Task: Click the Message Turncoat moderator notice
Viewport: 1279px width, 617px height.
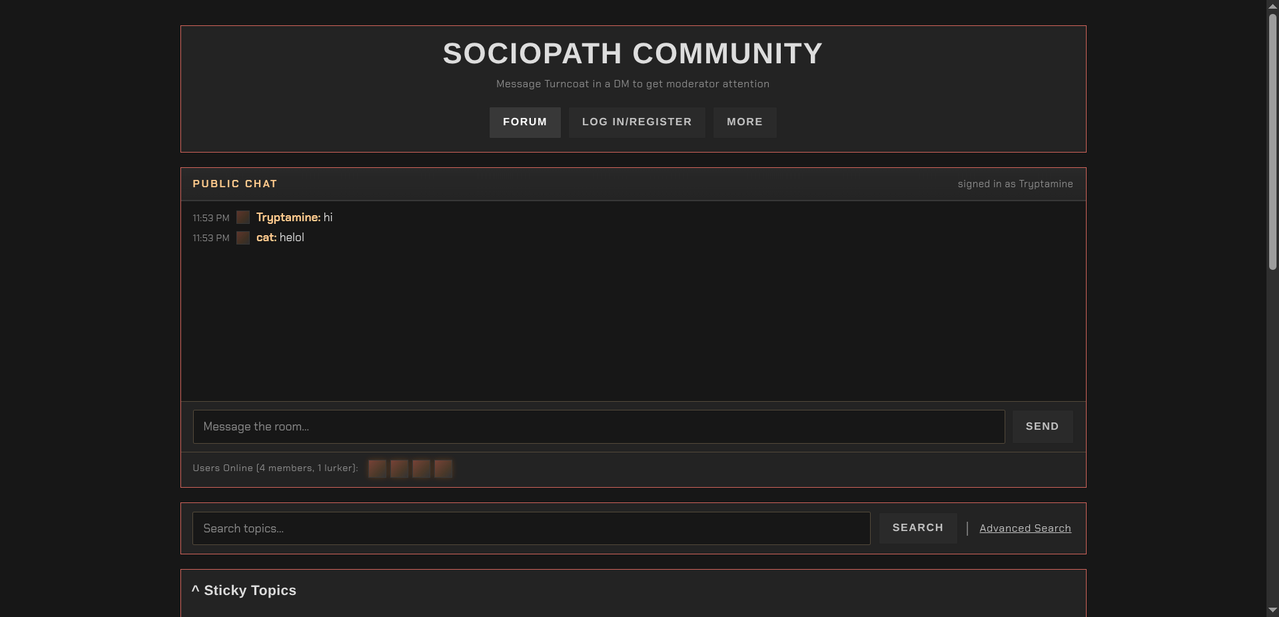Action: pyautogui.click(x=633, y=84)
